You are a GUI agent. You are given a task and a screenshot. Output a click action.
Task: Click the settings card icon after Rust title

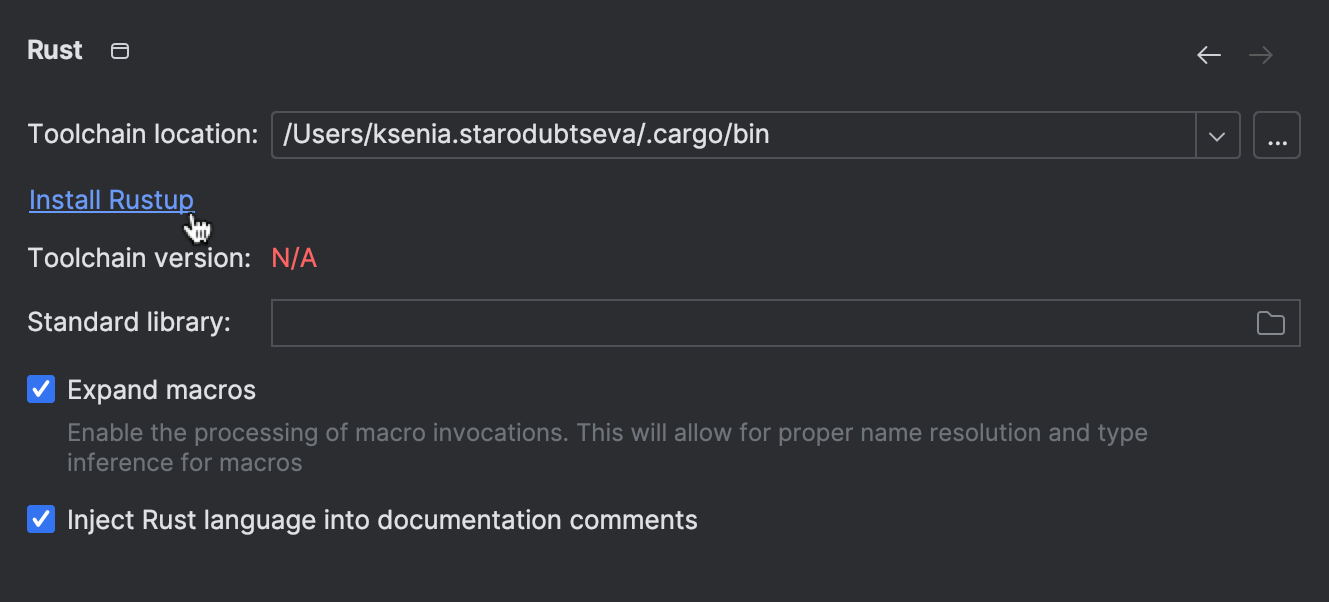tap(119, 50)
